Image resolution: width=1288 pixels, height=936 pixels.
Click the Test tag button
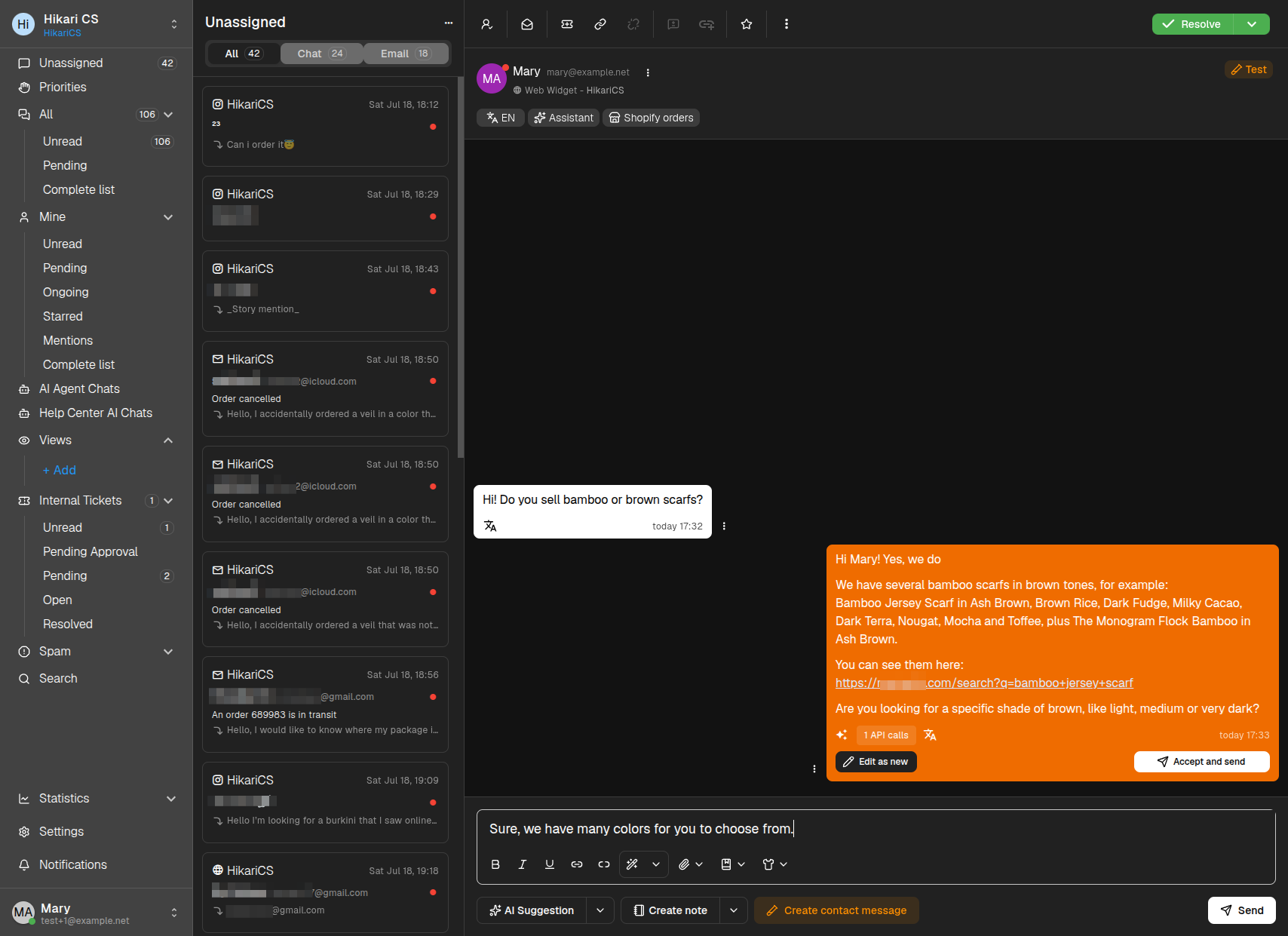pos(1249,69)
